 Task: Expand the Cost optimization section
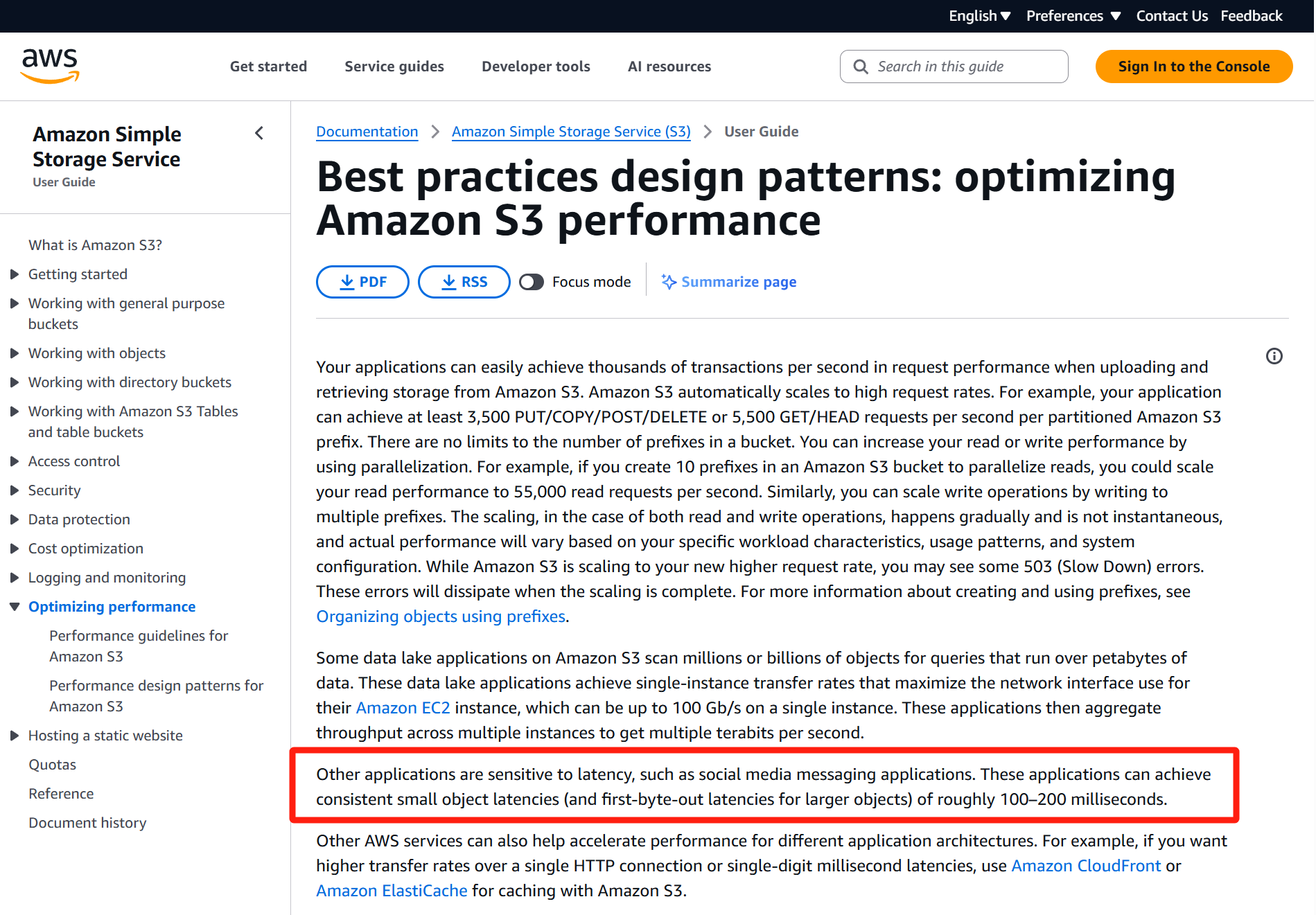(x=14, y=549)
